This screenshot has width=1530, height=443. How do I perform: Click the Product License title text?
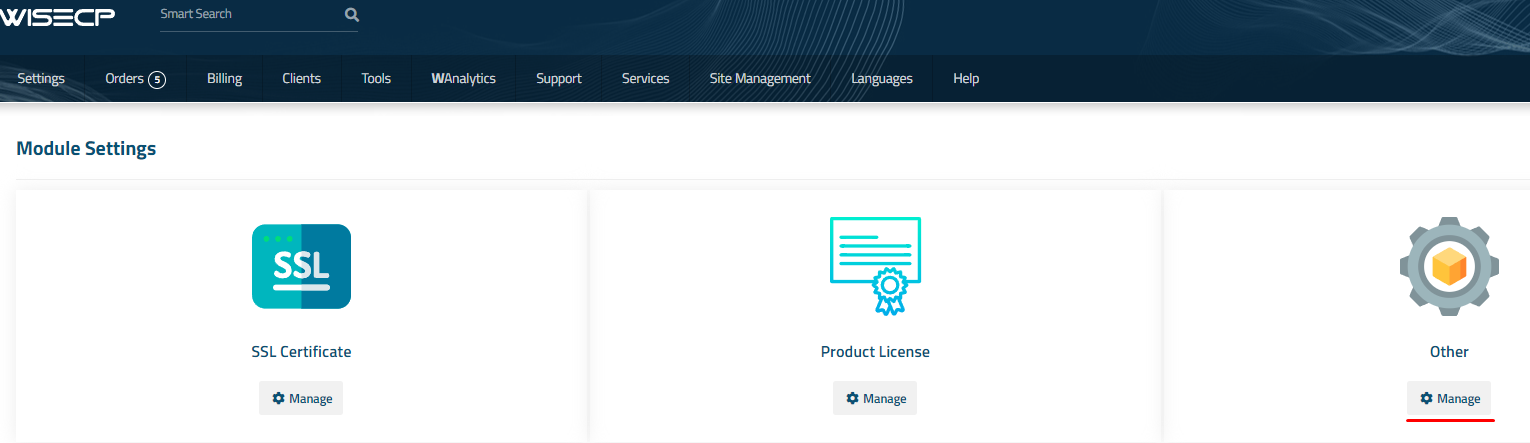tap(875, 352)
